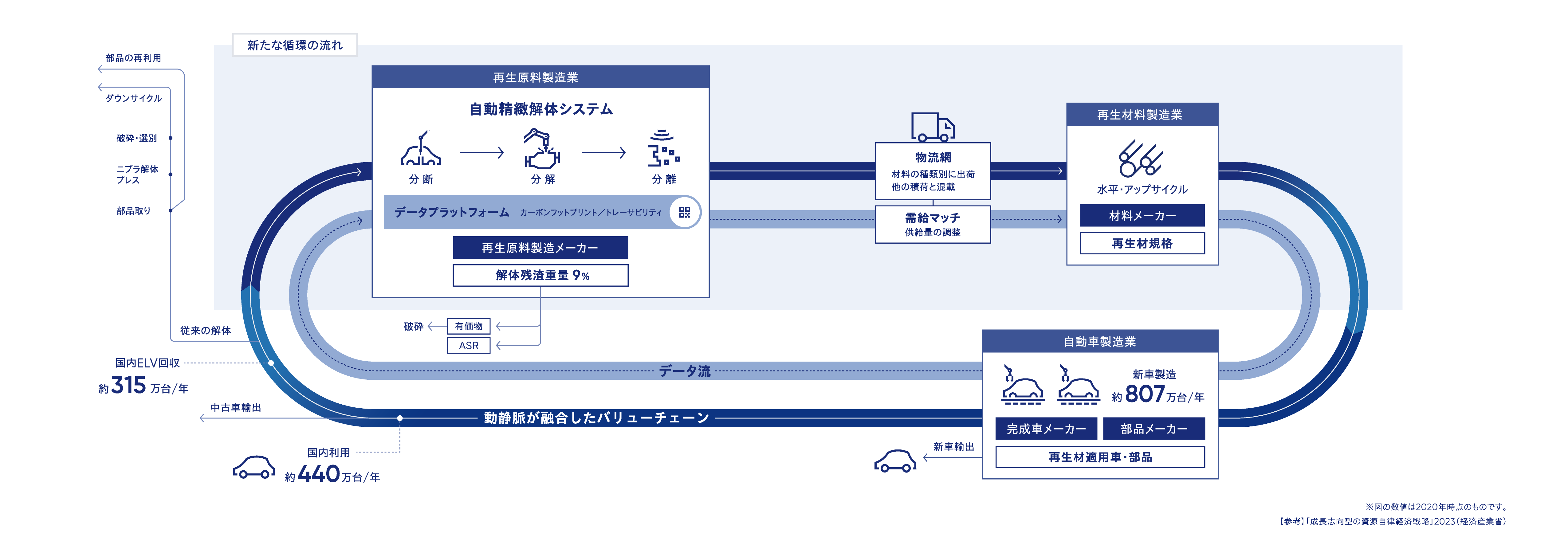
Task: Click the 完成車メーカー label
Action: click(x=1046, y=429)
